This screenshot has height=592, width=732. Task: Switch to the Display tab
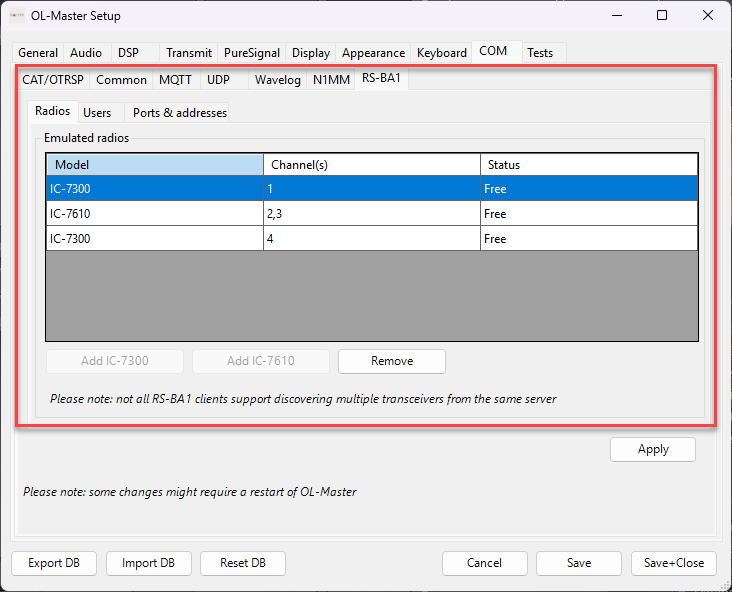[x=311, y=53]
